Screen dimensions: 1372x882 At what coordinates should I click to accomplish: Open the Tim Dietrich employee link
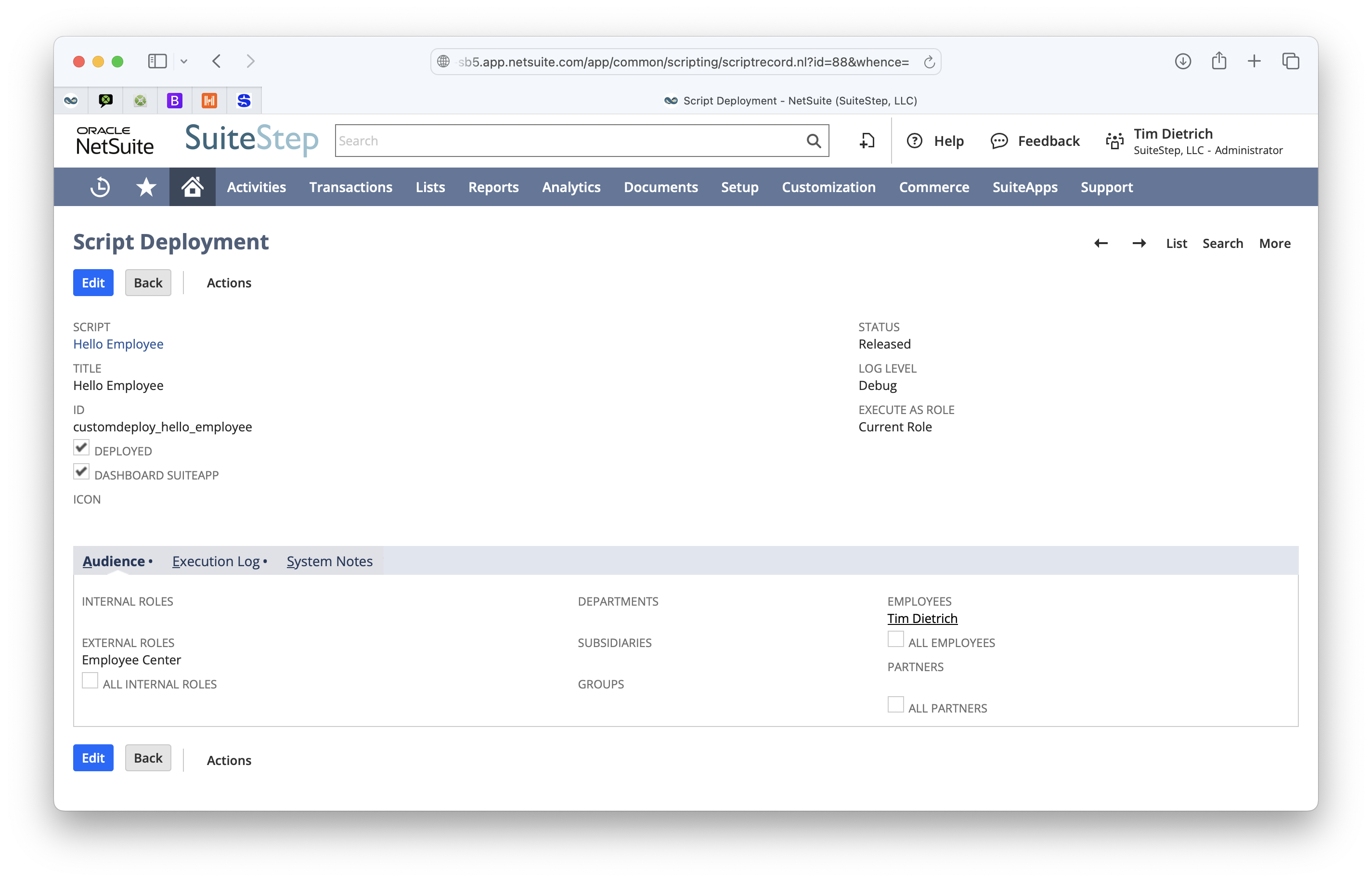click(922, 619)
